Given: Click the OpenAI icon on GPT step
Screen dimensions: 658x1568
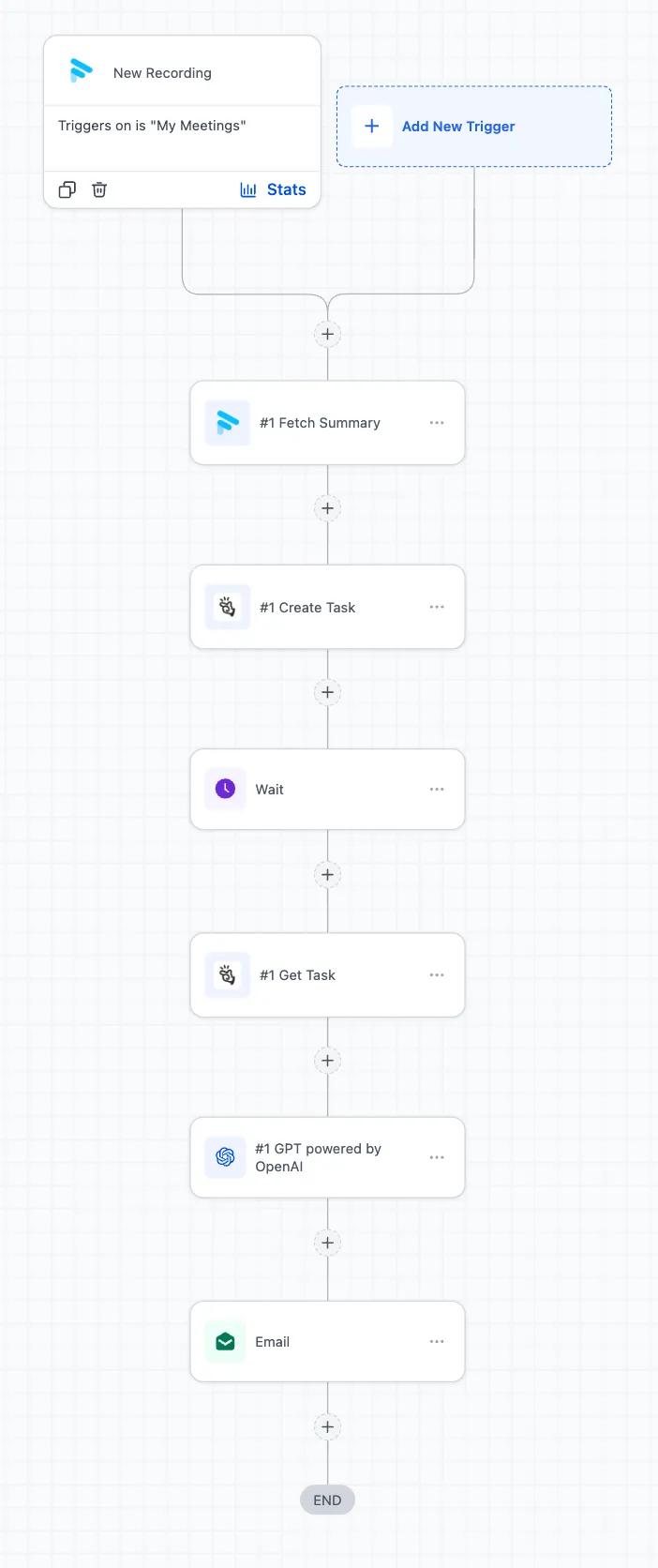Looking at the screenshot, I should [x=226, y=1157].
